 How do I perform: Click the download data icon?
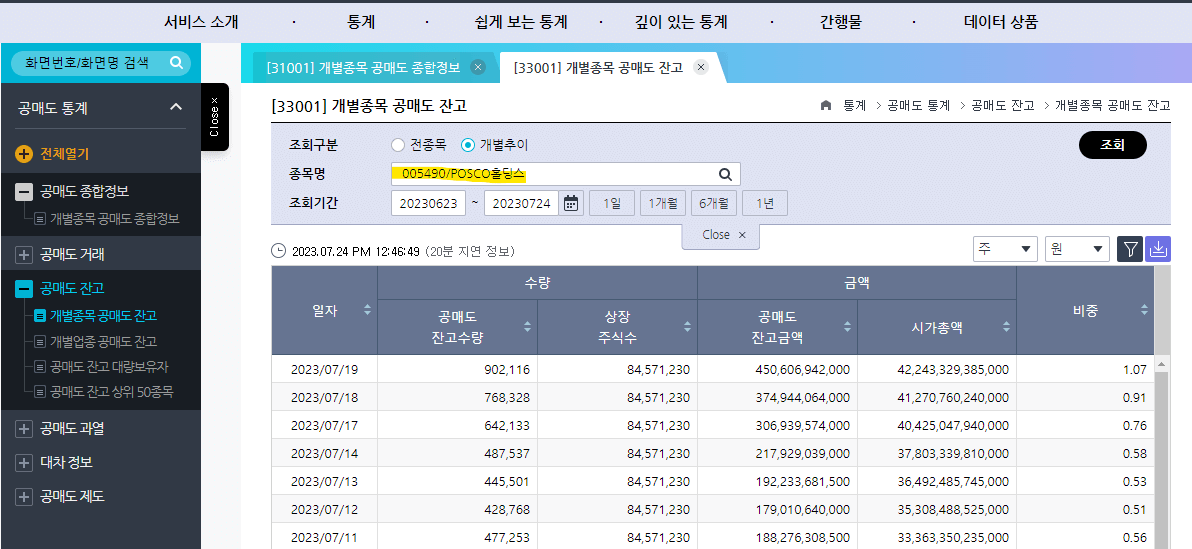point(1158,249)
